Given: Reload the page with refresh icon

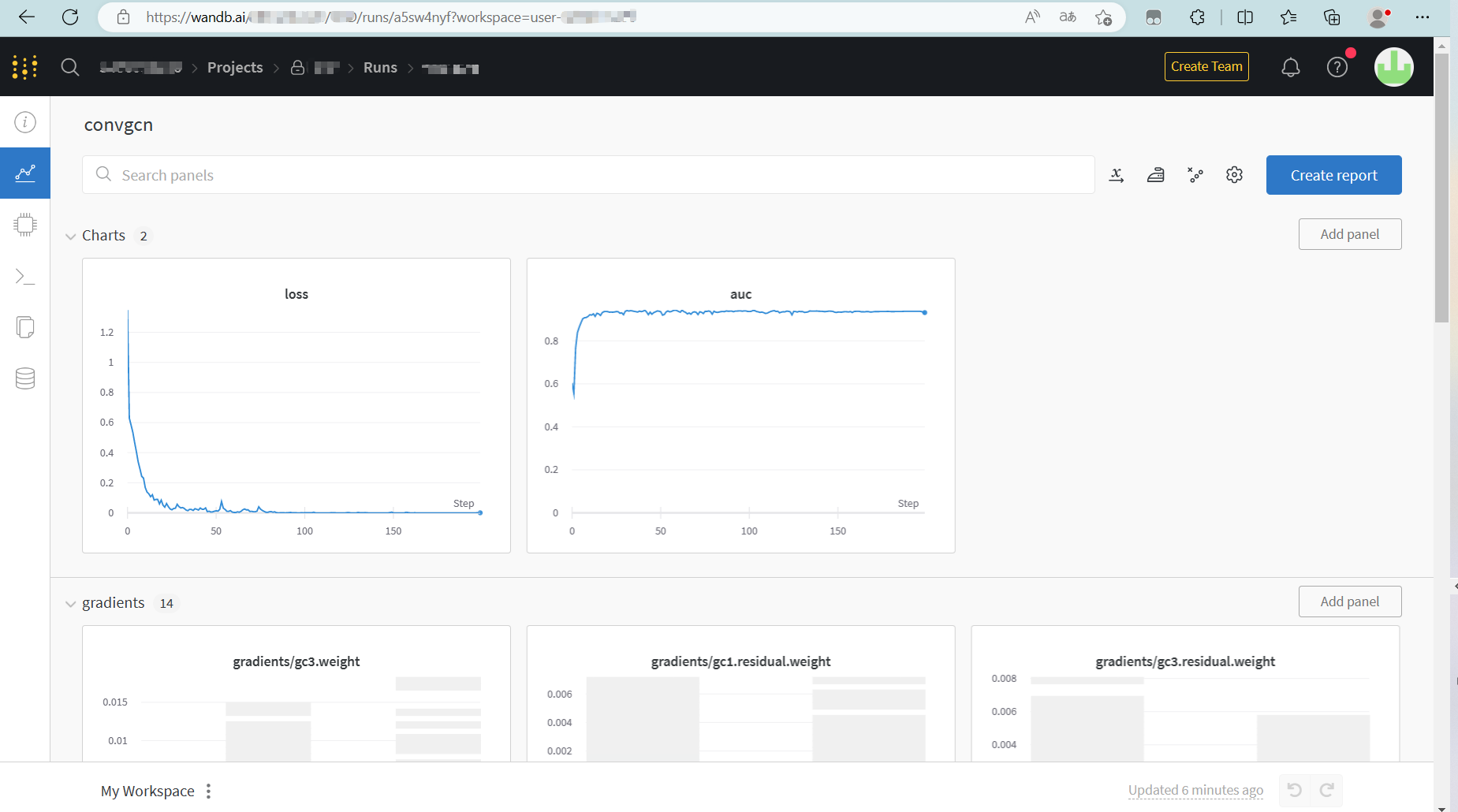Looking at the screenshot, I should pyautogui.click(x=70, y=17).
